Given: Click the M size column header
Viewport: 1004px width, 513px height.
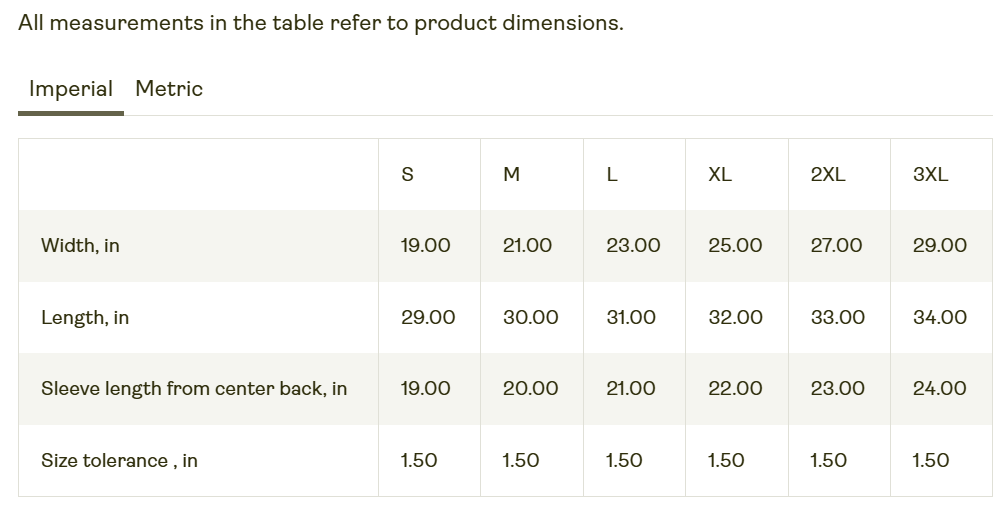Looking at the screenshot, I should pos(511,175).
